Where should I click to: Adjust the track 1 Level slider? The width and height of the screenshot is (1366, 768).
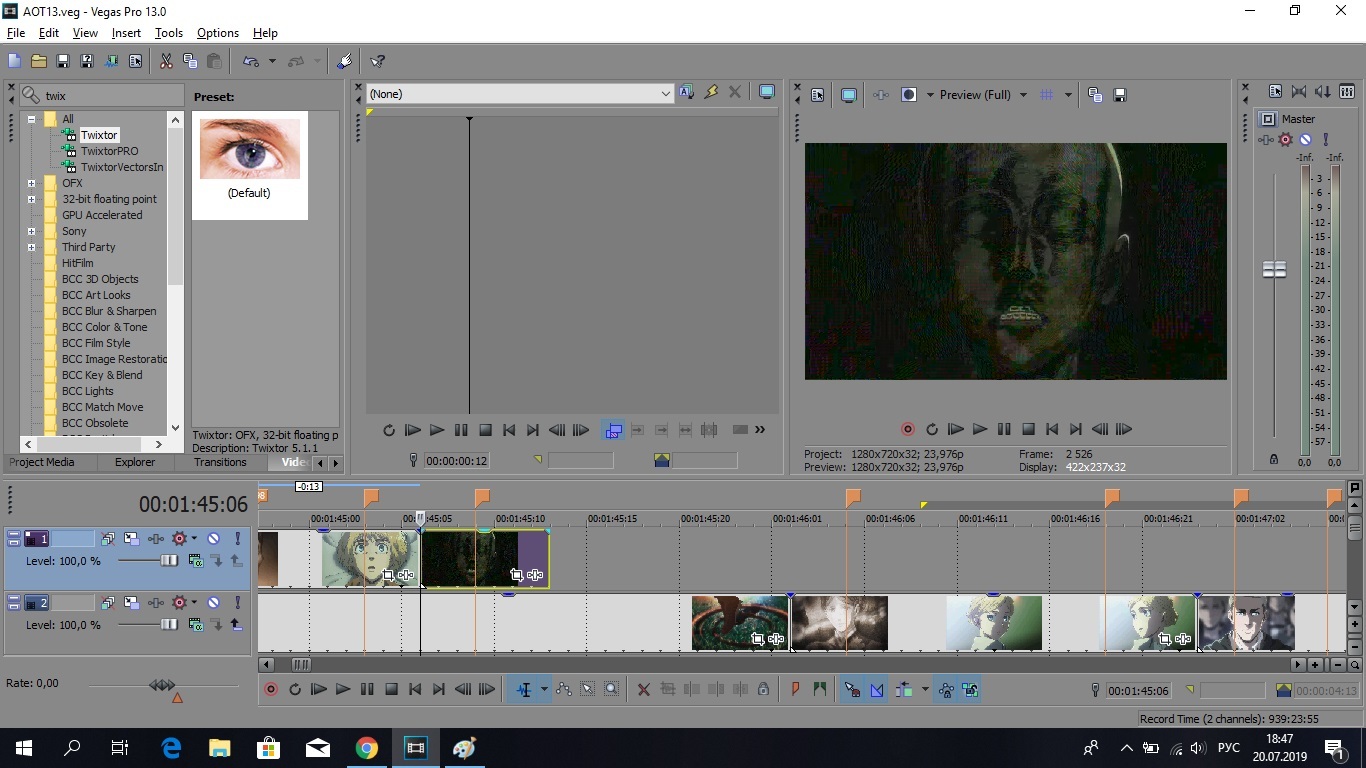[x=169, y=561]
